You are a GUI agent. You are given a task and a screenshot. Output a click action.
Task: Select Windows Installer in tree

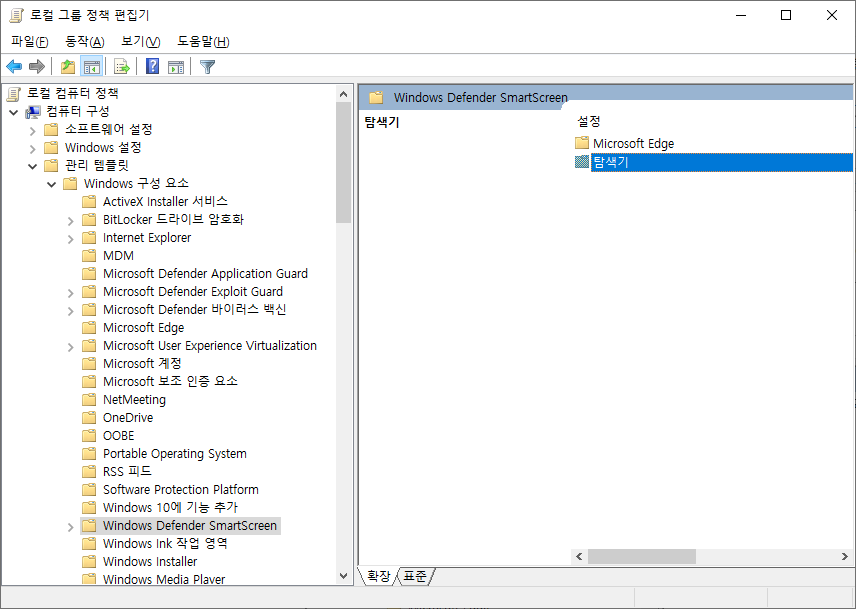(x=150, y=562)
